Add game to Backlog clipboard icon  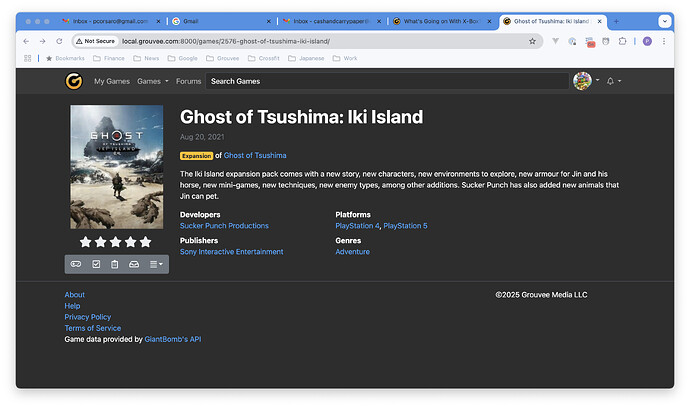point(114,264)
